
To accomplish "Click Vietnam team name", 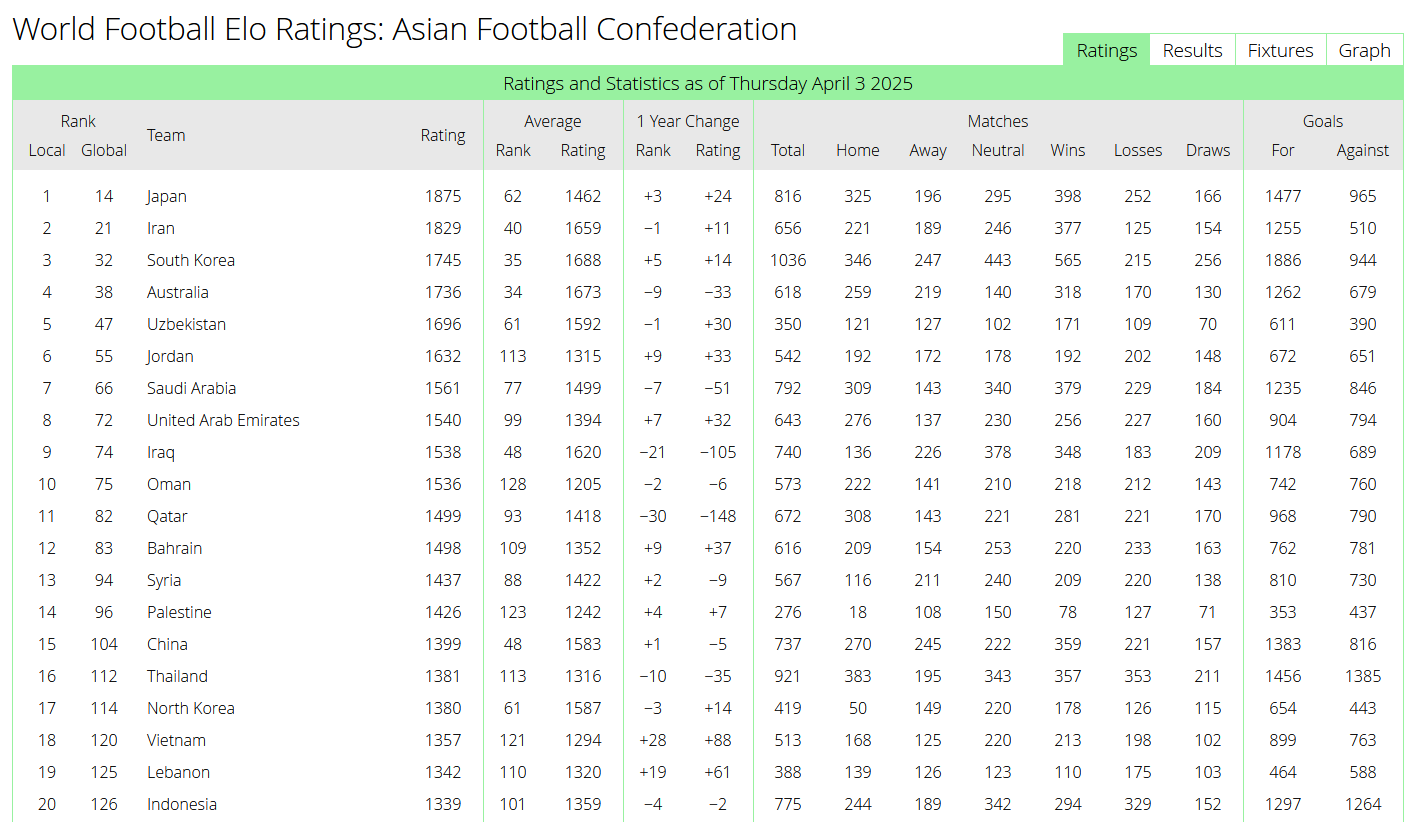I will tap(176, 740).
